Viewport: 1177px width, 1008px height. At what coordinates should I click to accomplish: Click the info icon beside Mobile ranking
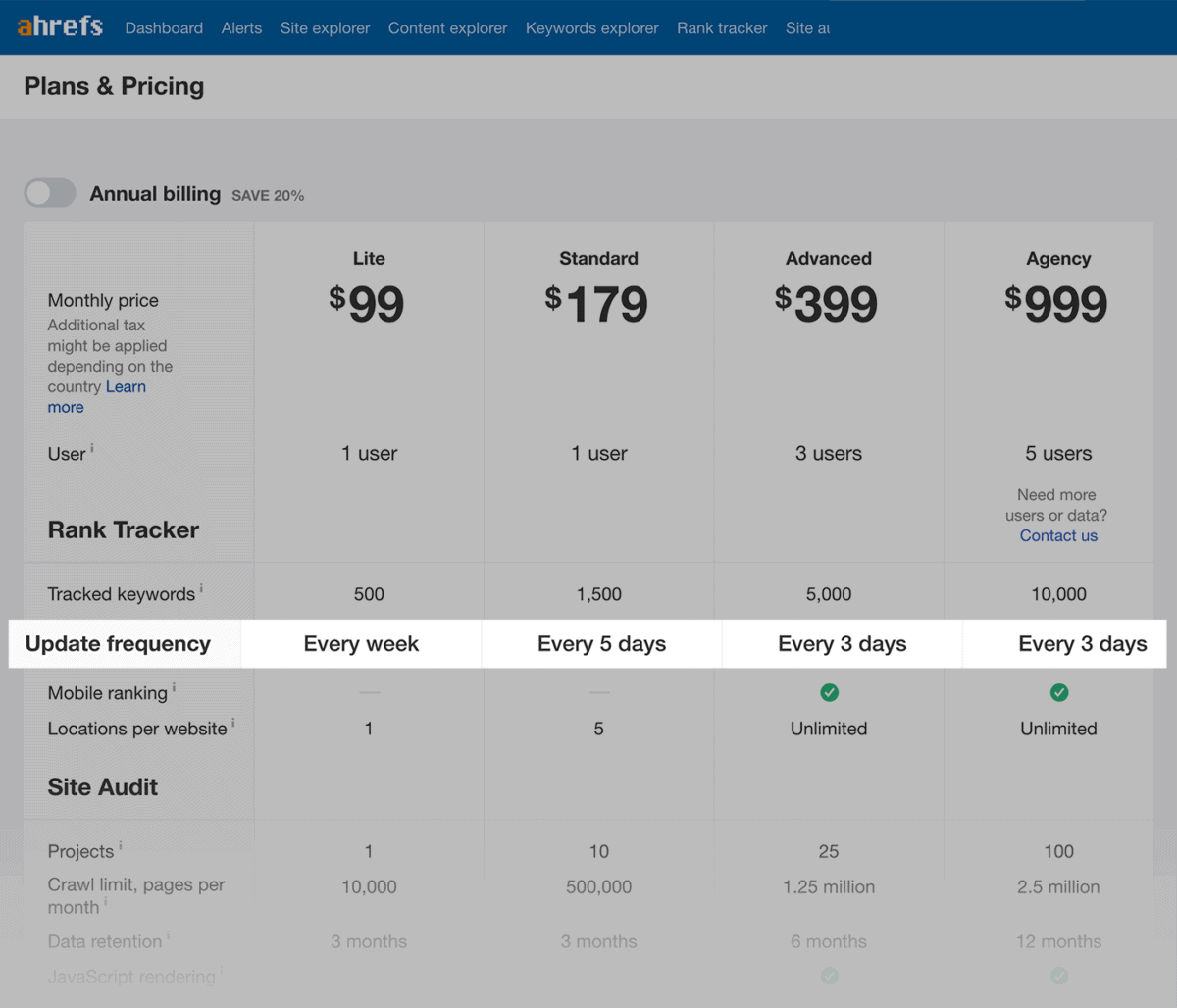[x=174, y=687]
